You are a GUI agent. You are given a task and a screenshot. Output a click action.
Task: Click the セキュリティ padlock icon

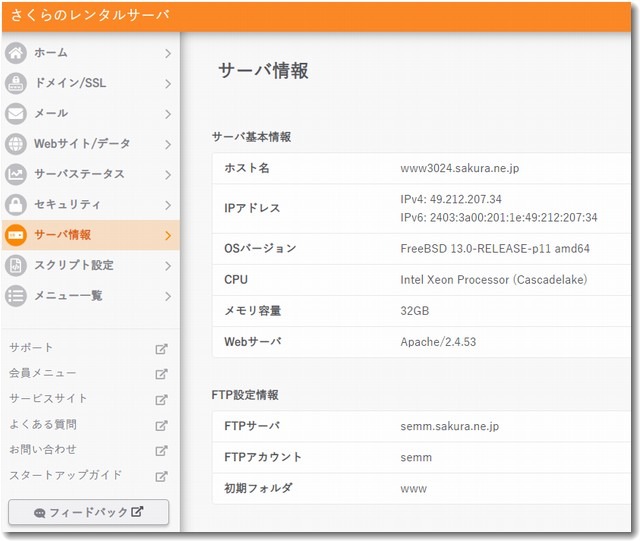pos(16,205)
